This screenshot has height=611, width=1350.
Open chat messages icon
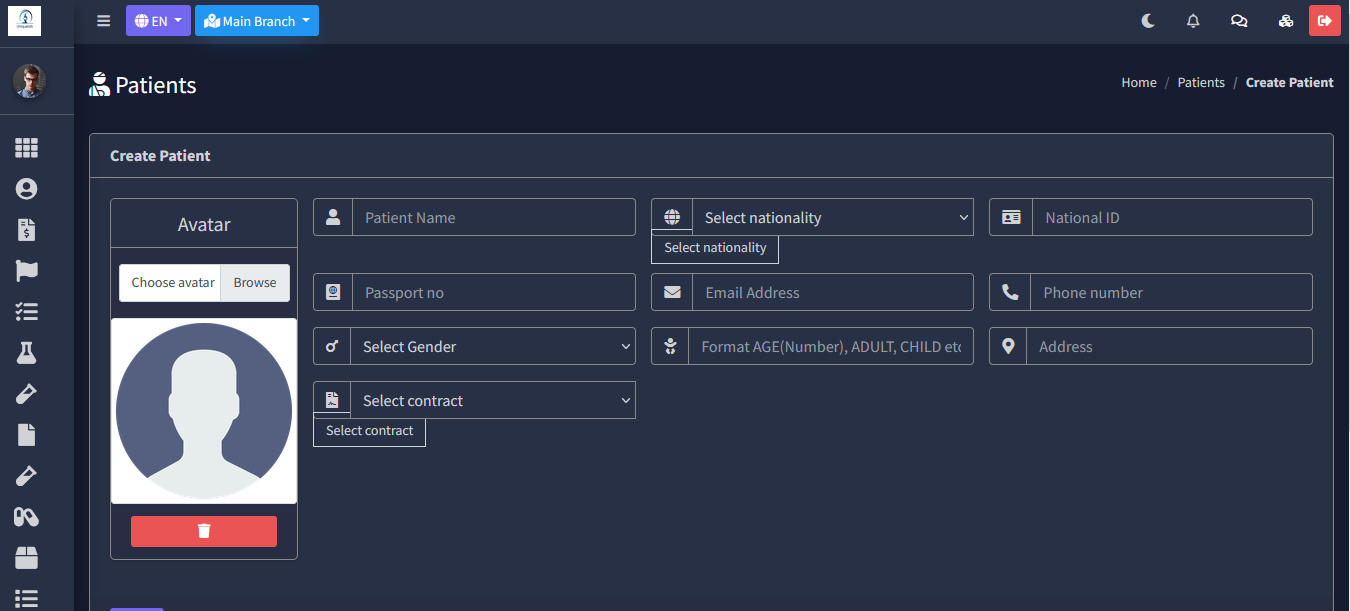click(x=1239, y=21)
